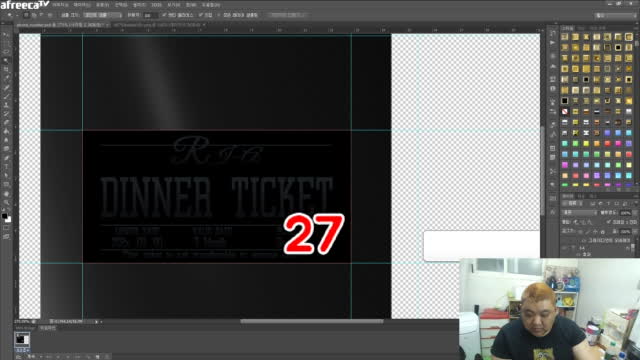This screenshot has height=360, width=640.
Task: Toggle the second checkbox in the options bar
Action: (200, 15)
